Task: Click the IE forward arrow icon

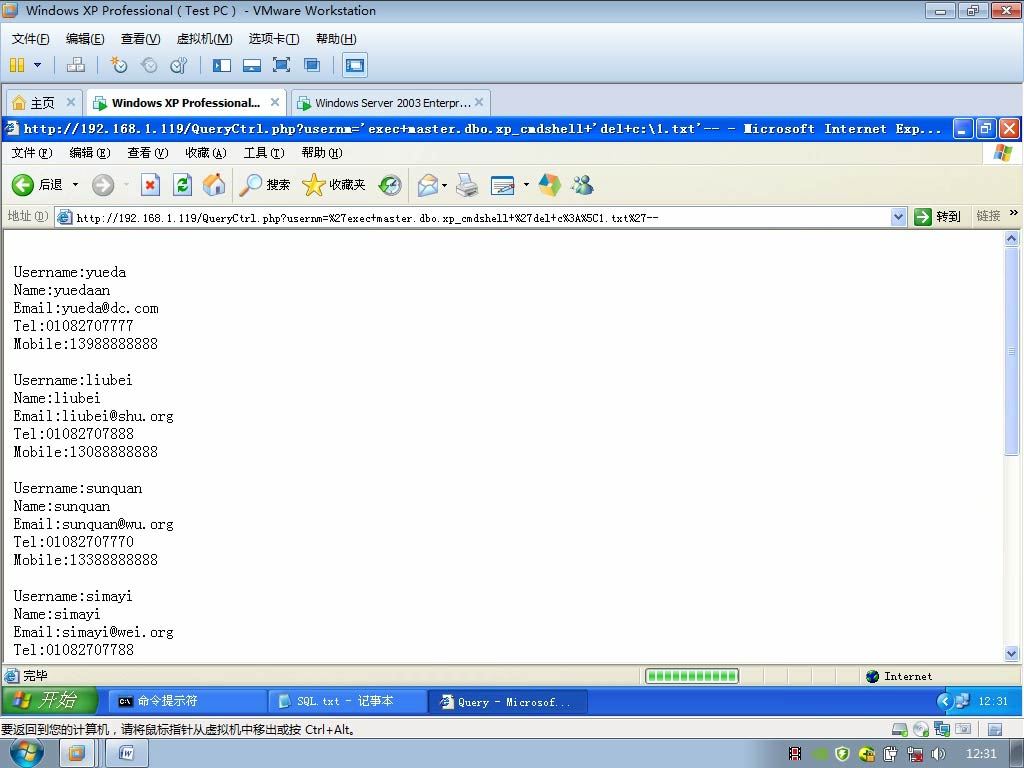Action: pyautogui.click(x=103, y=185)
